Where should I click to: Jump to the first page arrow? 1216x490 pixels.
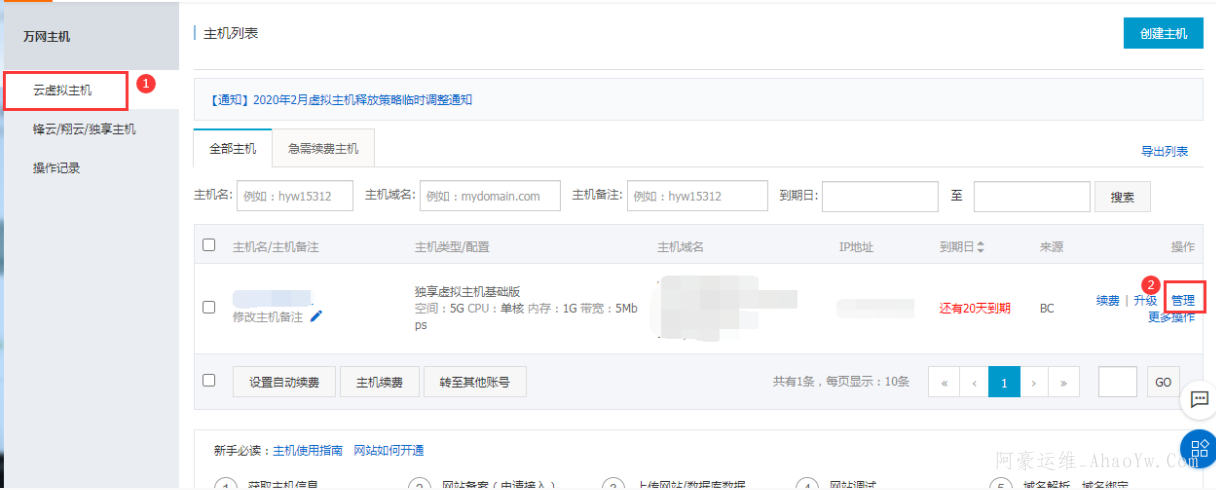tap(944, 382)
